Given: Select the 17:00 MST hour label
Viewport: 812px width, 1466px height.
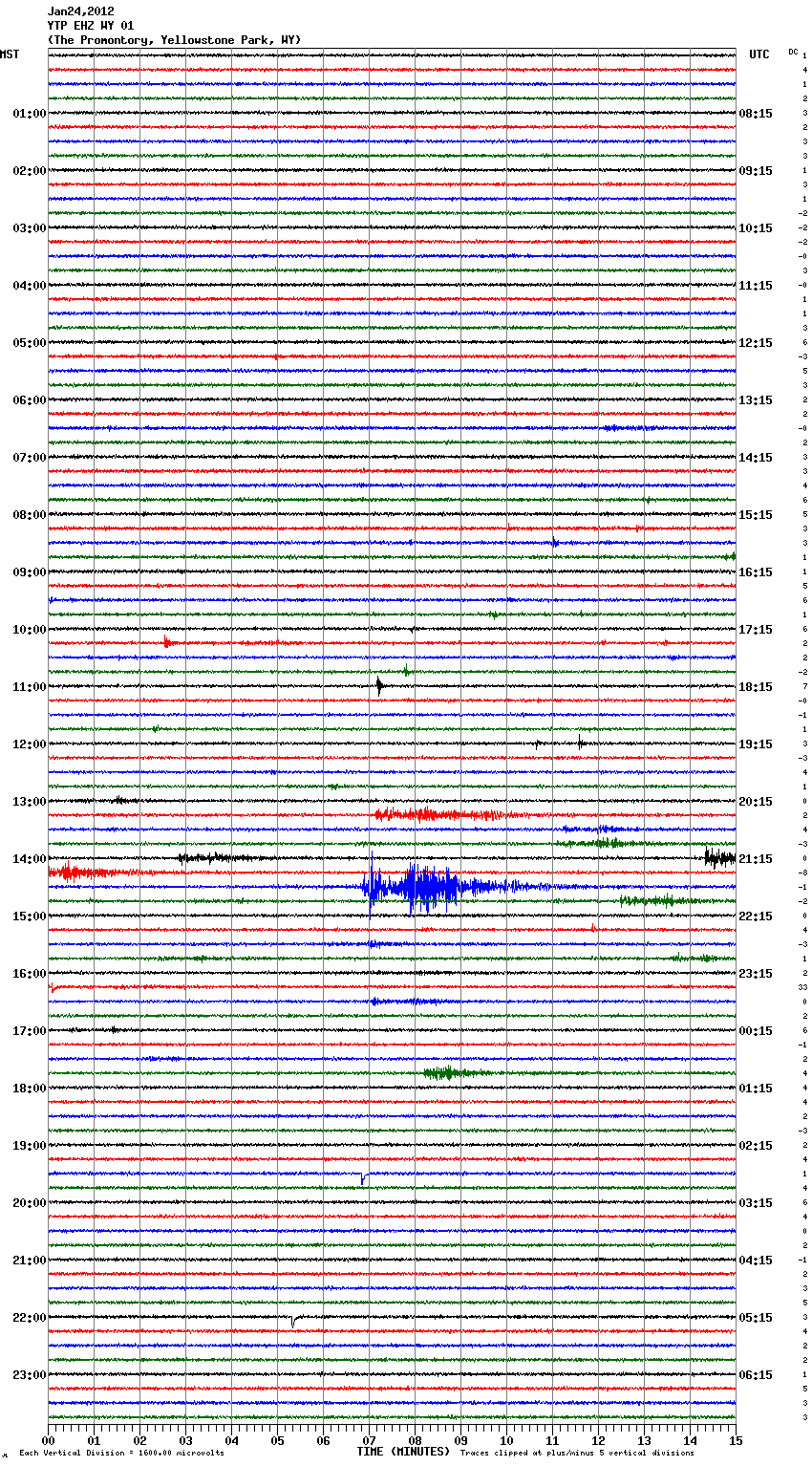Looking at the screenshot, I should 30,1031.
